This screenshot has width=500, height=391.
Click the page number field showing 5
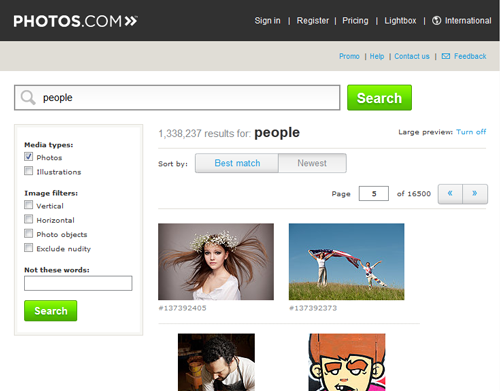click(x=374, y=193)
